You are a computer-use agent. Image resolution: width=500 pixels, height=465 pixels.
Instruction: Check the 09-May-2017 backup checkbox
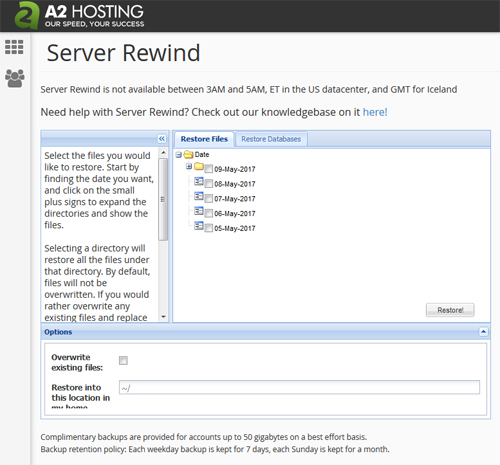[x=208, y=169]
